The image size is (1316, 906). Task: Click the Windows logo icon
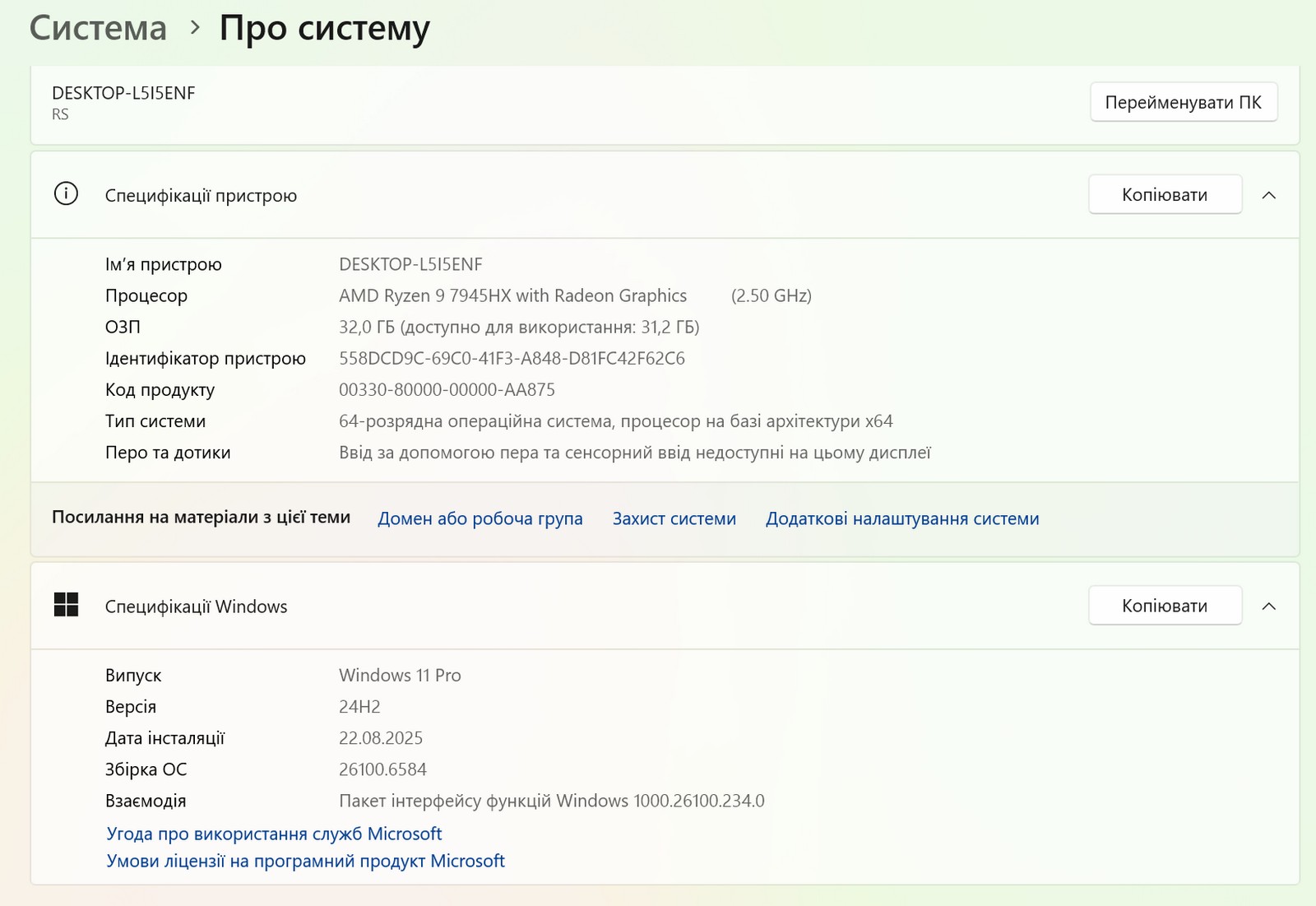(x=66, y=605)
